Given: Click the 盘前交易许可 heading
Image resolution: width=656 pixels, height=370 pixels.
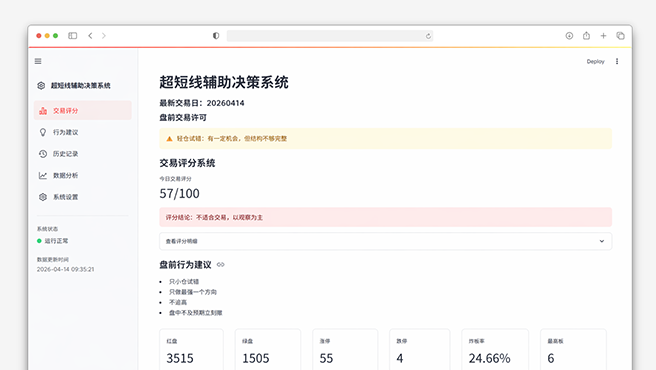Looking at the screenshot, I should click(x=183, y=118).
